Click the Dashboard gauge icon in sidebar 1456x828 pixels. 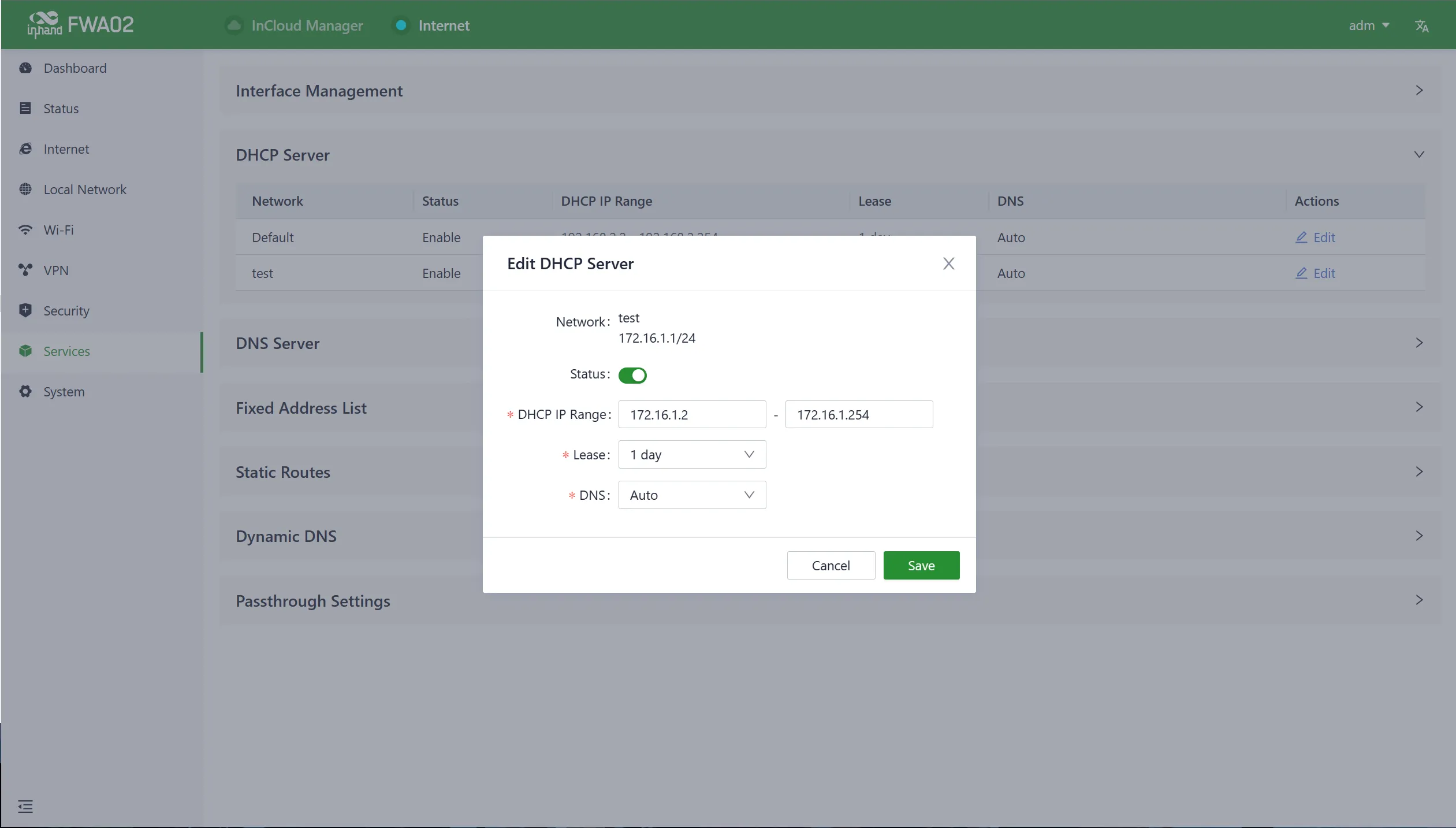25,68
